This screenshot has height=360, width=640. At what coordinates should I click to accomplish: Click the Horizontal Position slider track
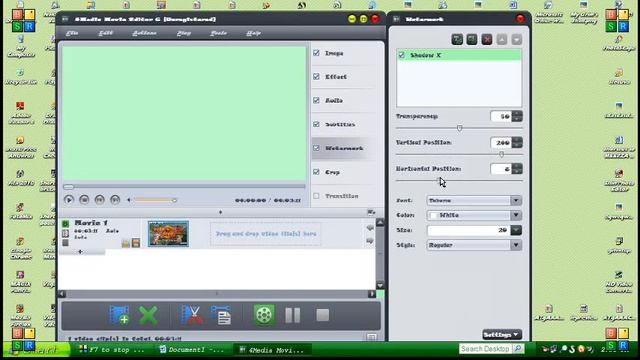tap(459, 180)
